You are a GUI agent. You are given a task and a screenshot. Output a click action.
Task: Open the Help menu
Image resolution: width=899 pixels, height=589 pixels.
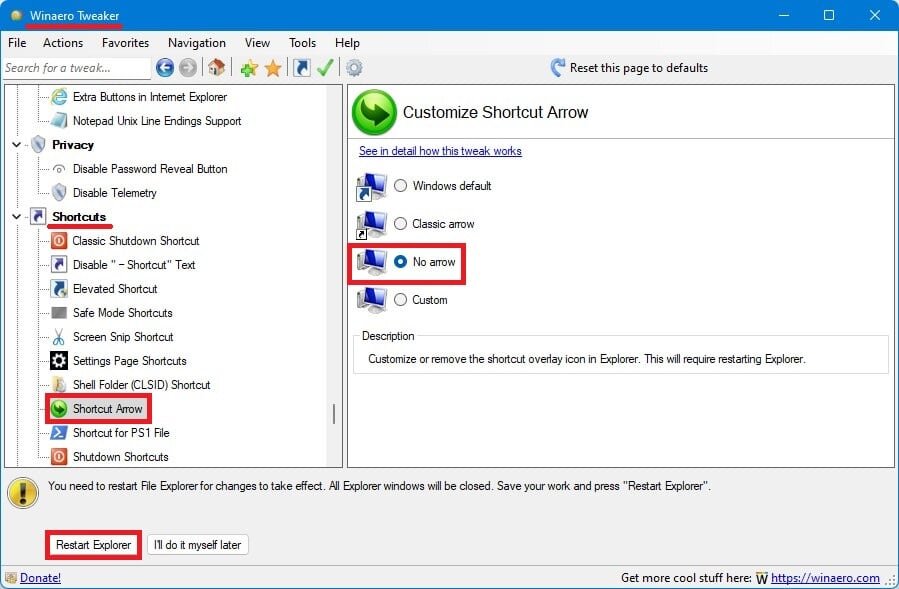pyautogui.click(x=347, y=43)
